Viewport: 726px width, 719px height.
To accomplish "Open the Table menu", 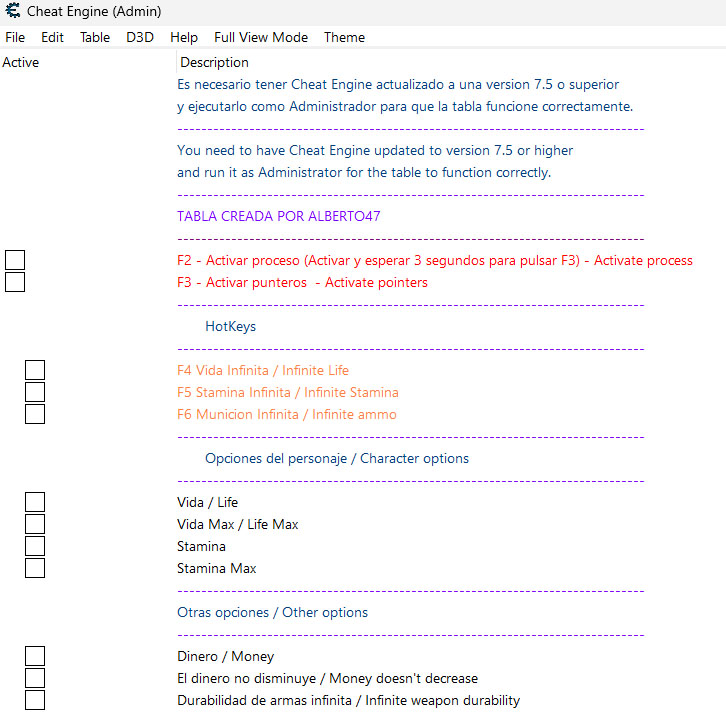I will 95,37.
